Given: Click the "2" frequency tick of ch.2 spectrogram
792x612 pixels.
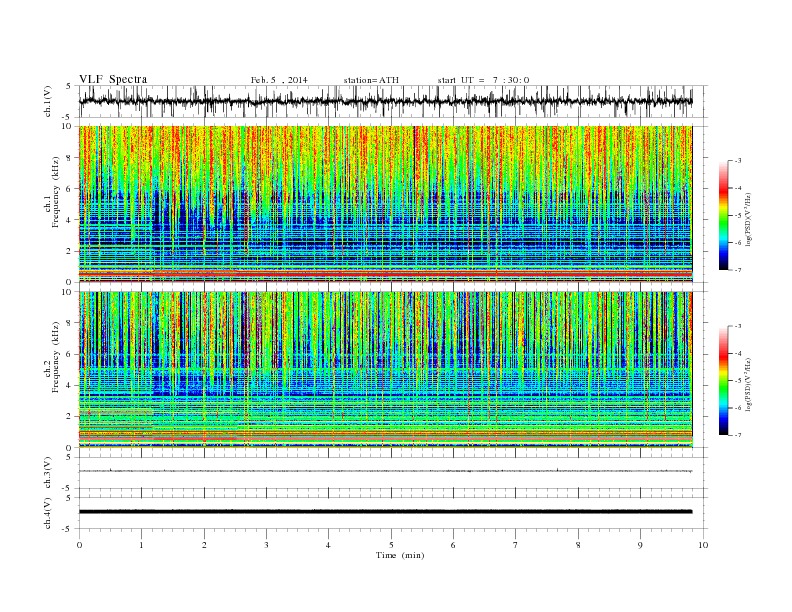Looking at the screenshot, I should click(70, 417).
